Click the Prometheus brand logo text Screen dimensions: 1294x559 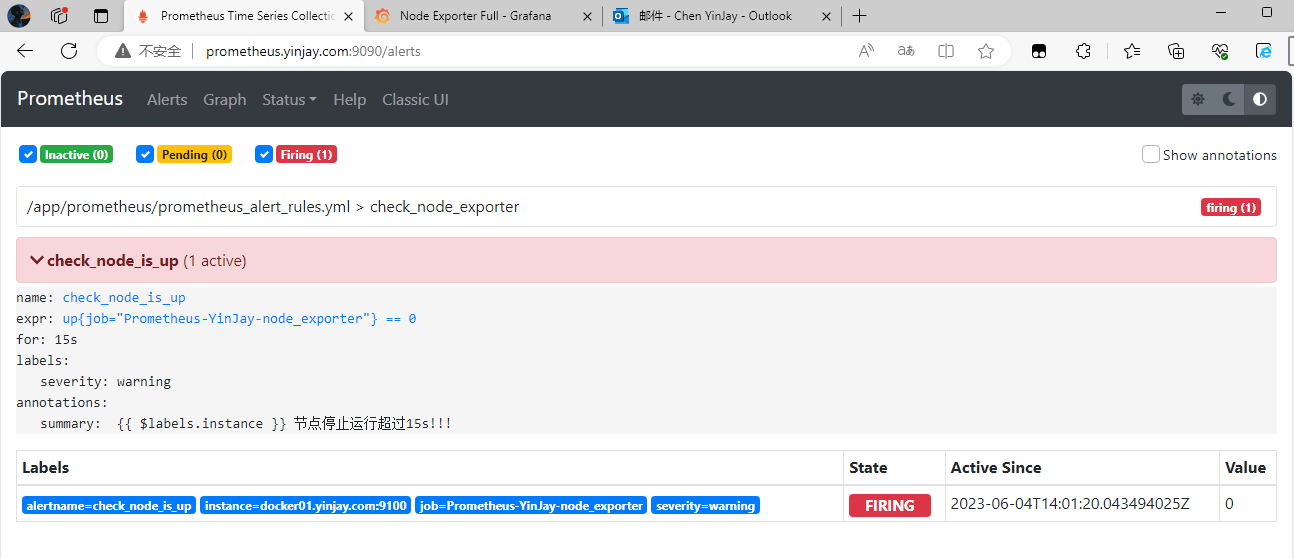tap(70, 98)
